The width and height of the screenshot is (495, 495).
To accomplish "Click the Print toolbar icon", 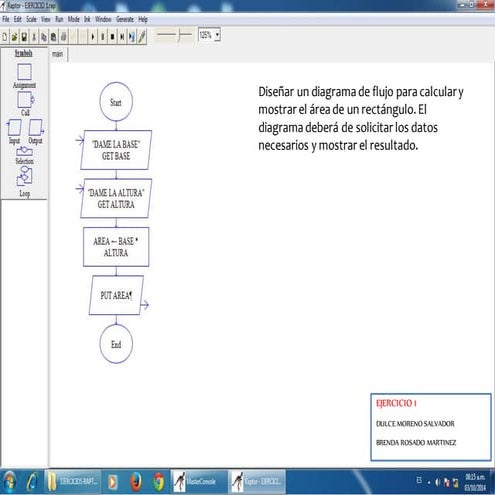I will 63,37.
